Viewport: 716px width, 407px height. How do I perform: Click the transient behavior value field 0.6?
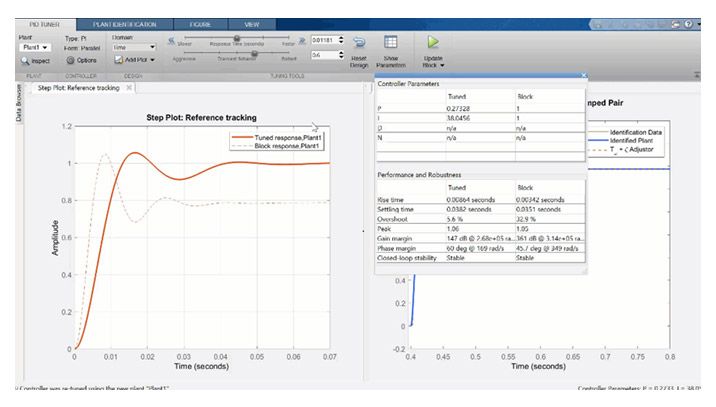(322, 55)
